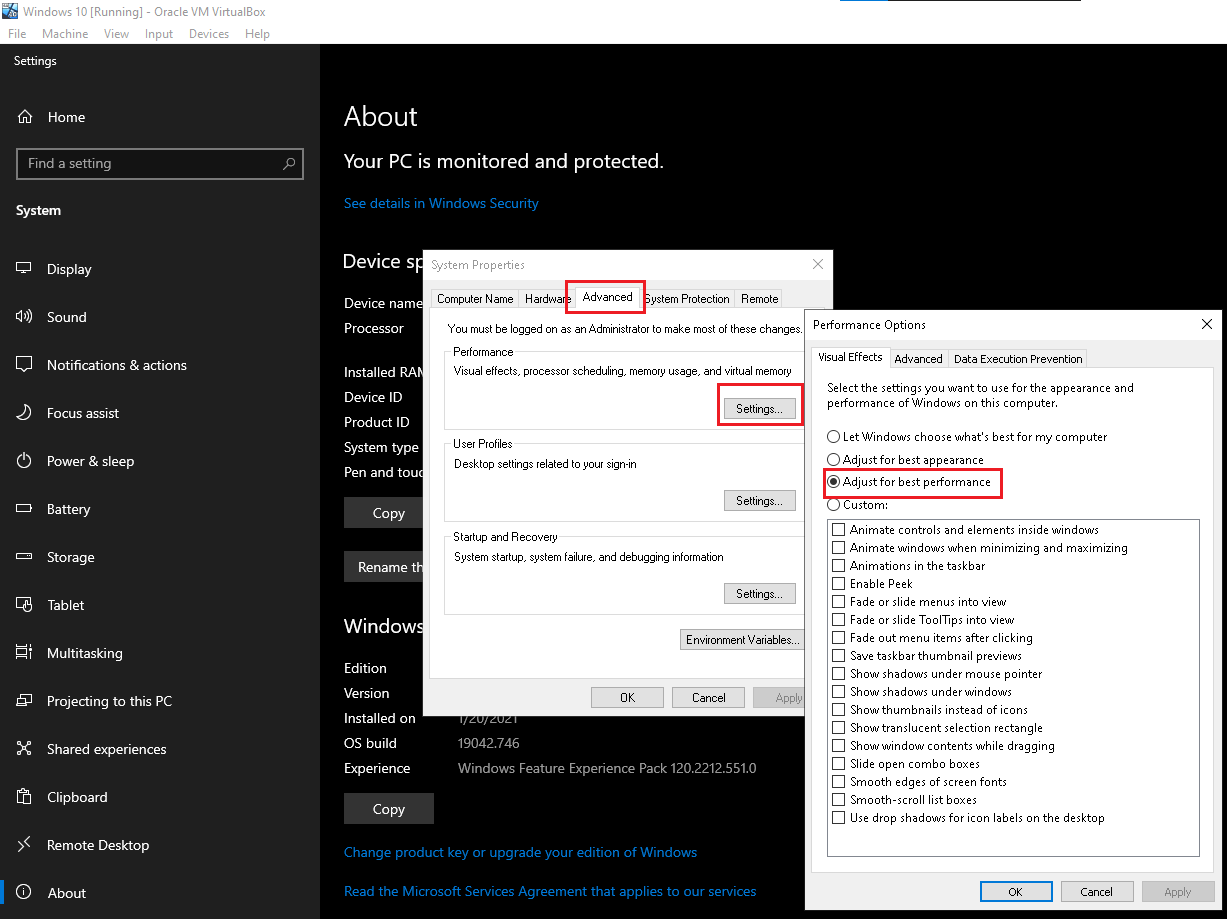The width and height of the screenshot is (1227, 919).
Task: Enable Show thumbnails instead of icons
Action: (x=839, y=710)
